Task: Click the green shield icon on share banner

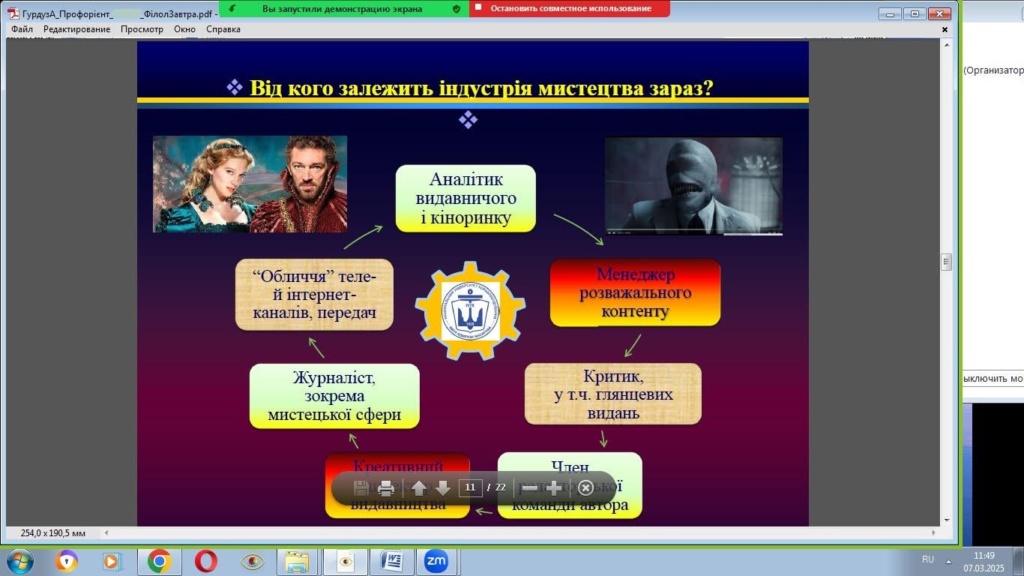Action: (456, 8)
